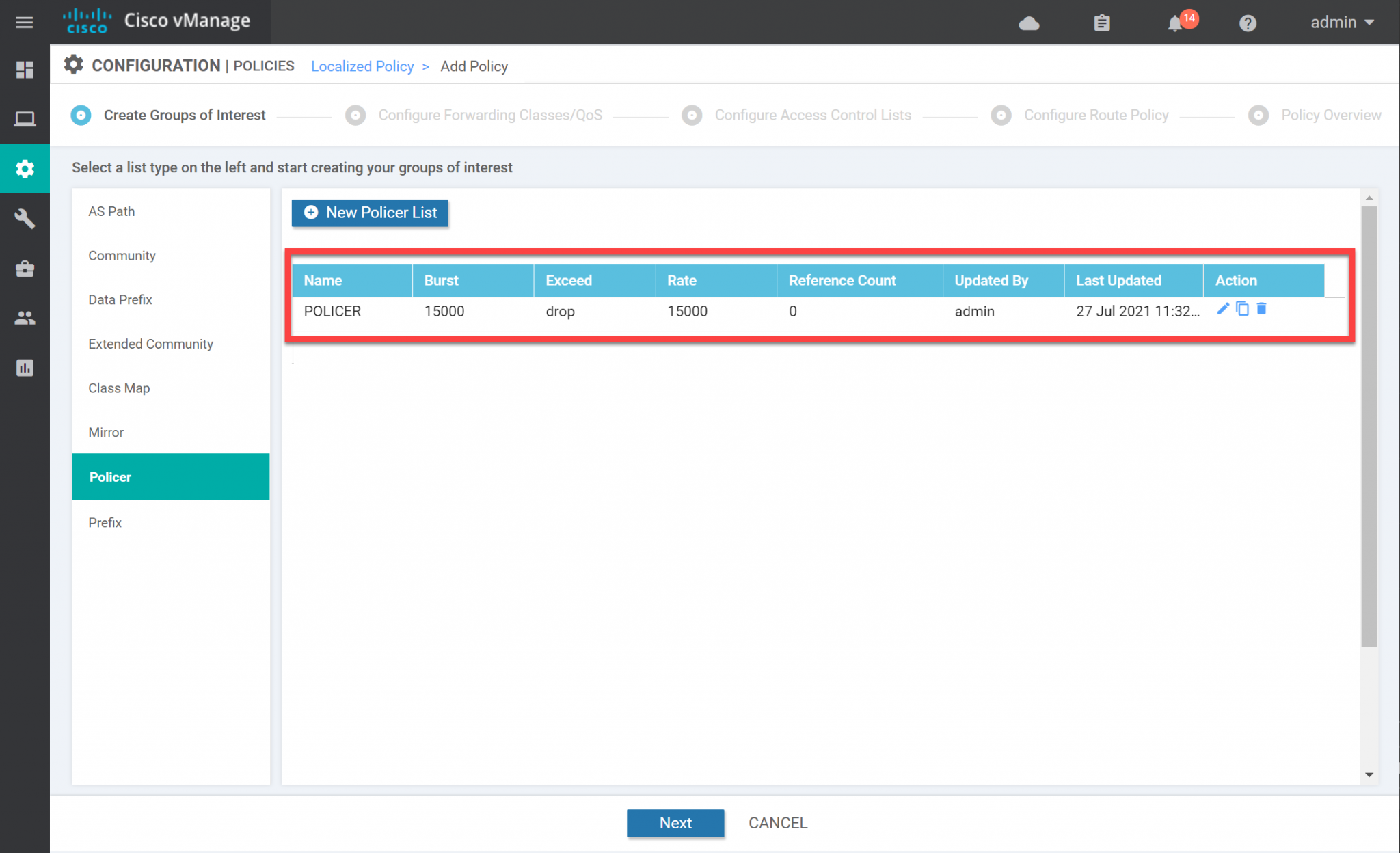Navigate back via the Localized Policy breadcrumb
1400x853 pixels.
(x=362, y=66)
